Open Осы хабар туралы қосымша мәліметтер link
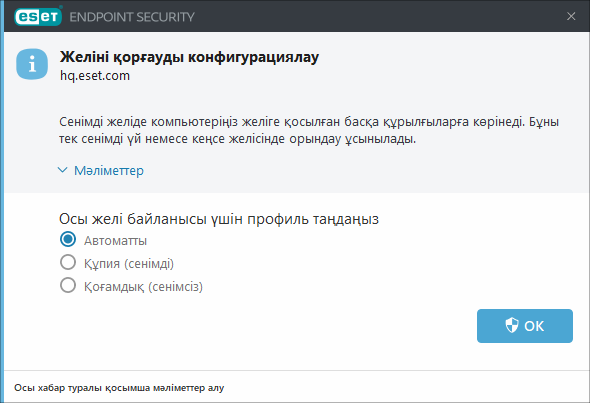590x403 pixels. 119,388
